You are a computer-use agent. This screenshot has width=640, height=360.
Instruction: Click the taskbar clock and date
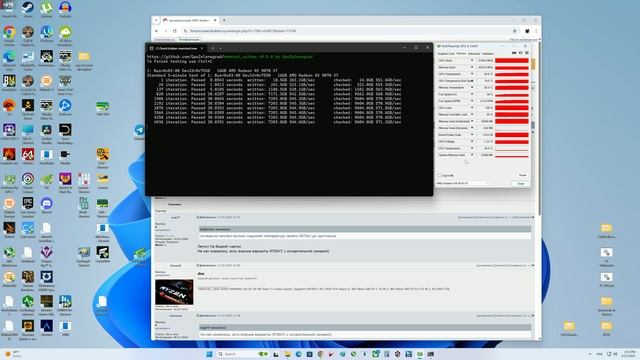[629, 354]
